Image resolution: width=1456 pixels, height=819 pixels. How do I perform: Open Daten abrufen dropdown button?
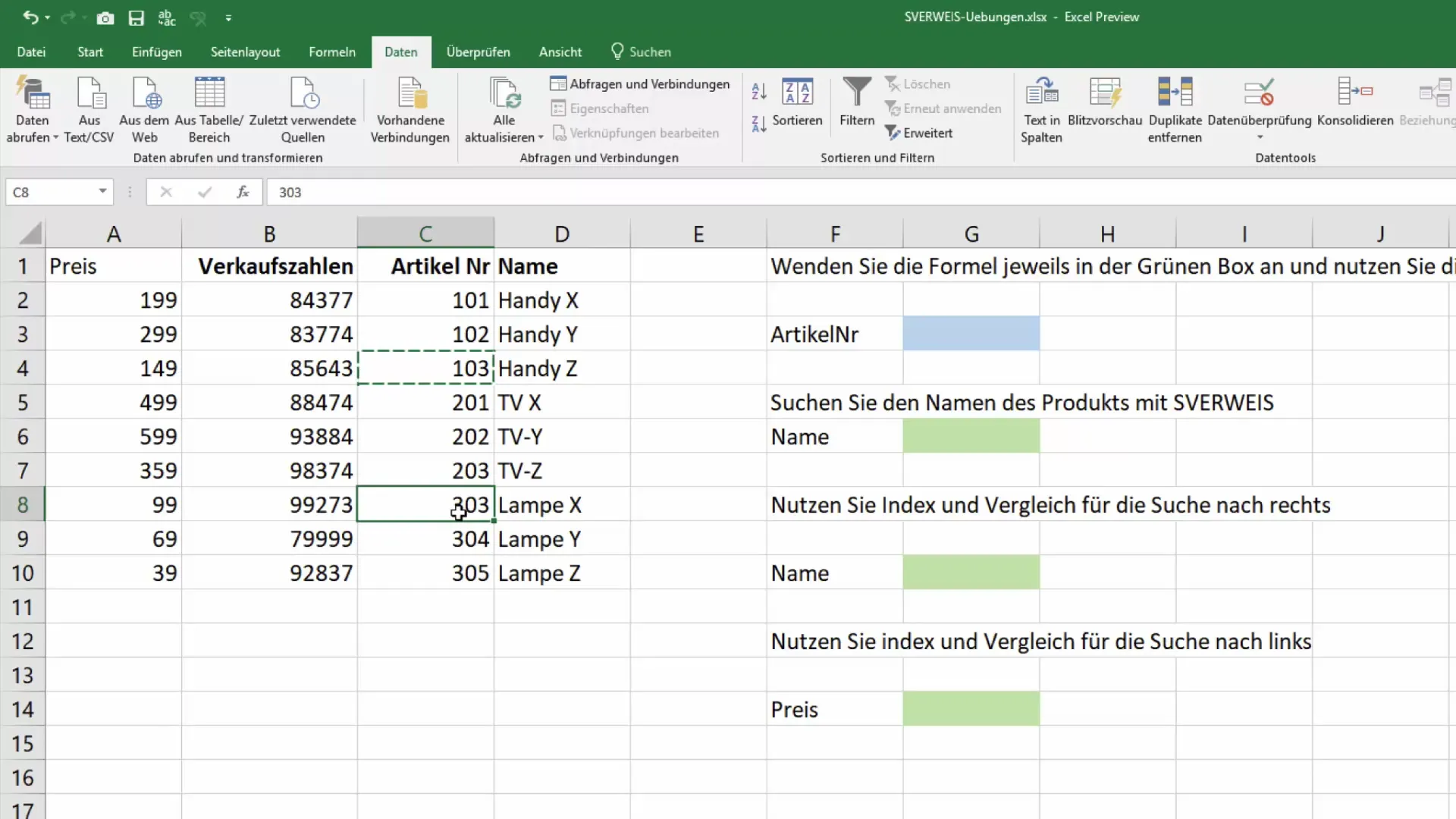coord(33,110)
